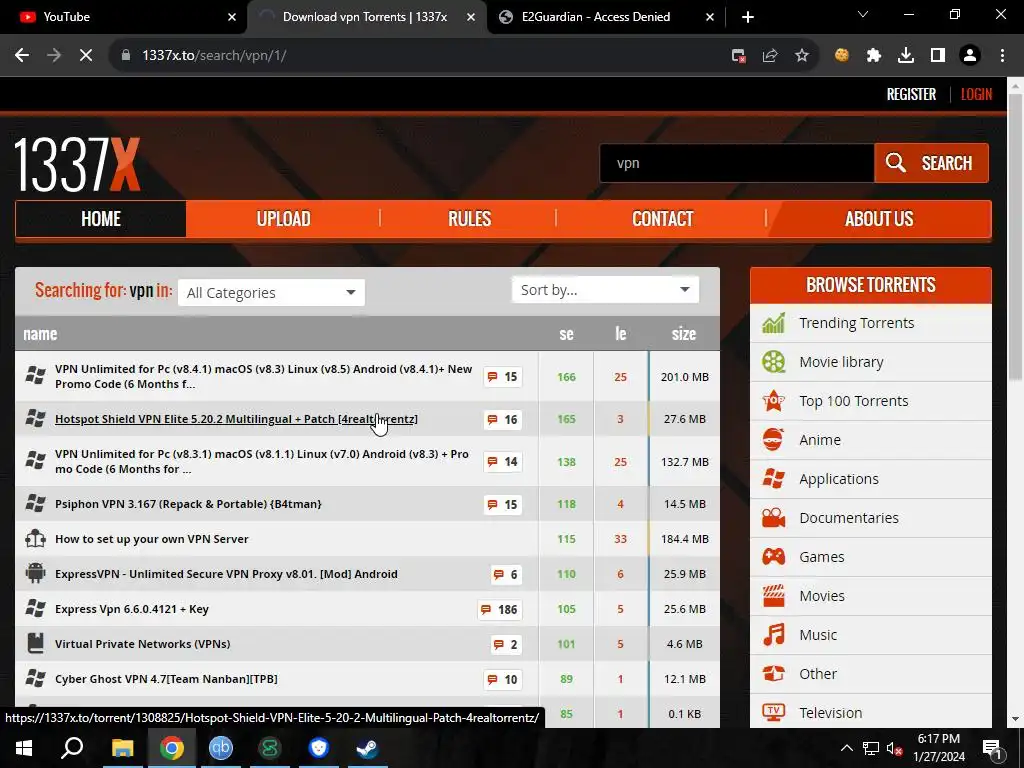Open comments bubble for Hotspot Shield showing 16

pyautogui.click(x=503, y=419)
